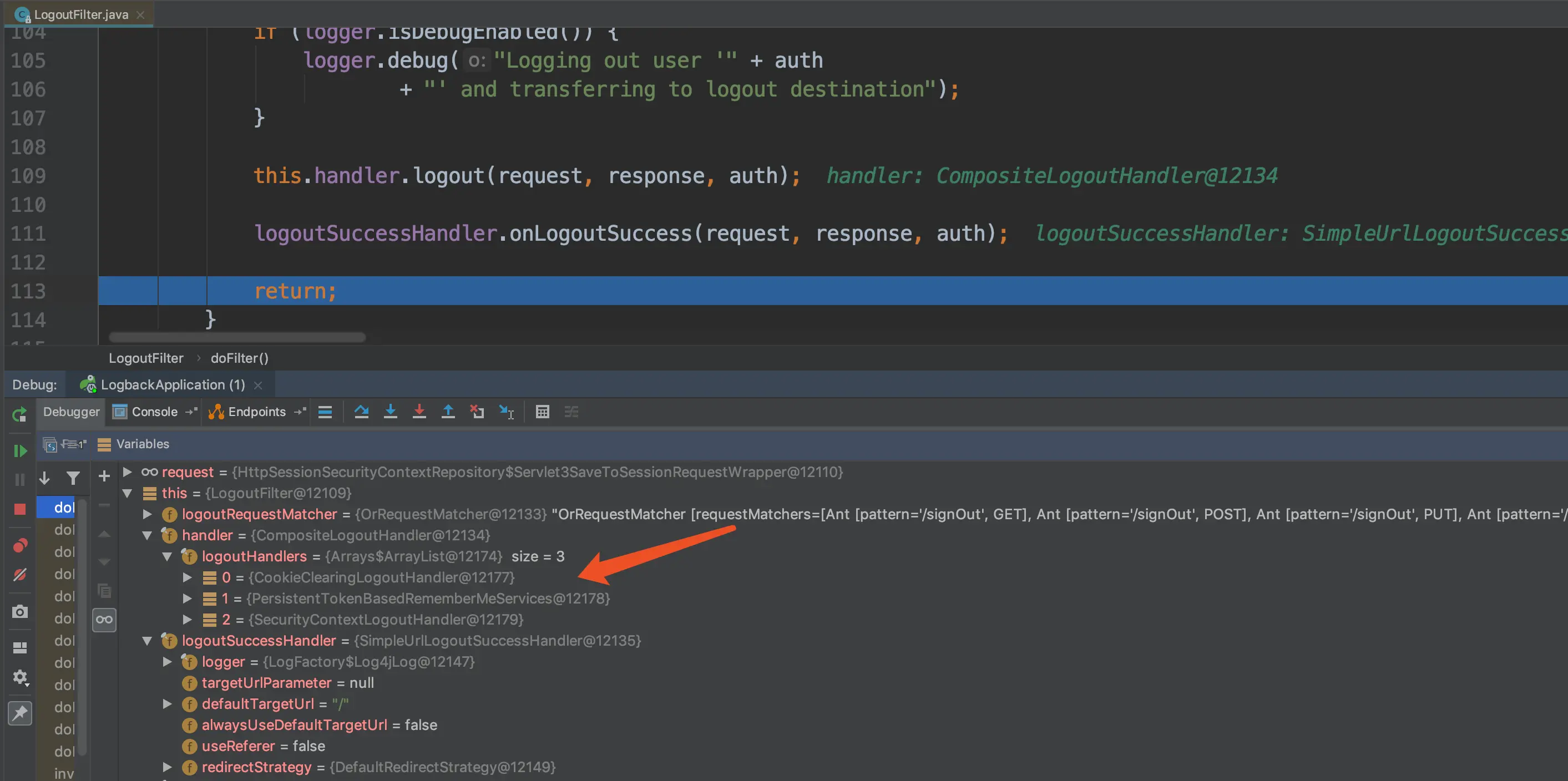Click doFilter() in the breadcrumb bar

pos(239,358)
